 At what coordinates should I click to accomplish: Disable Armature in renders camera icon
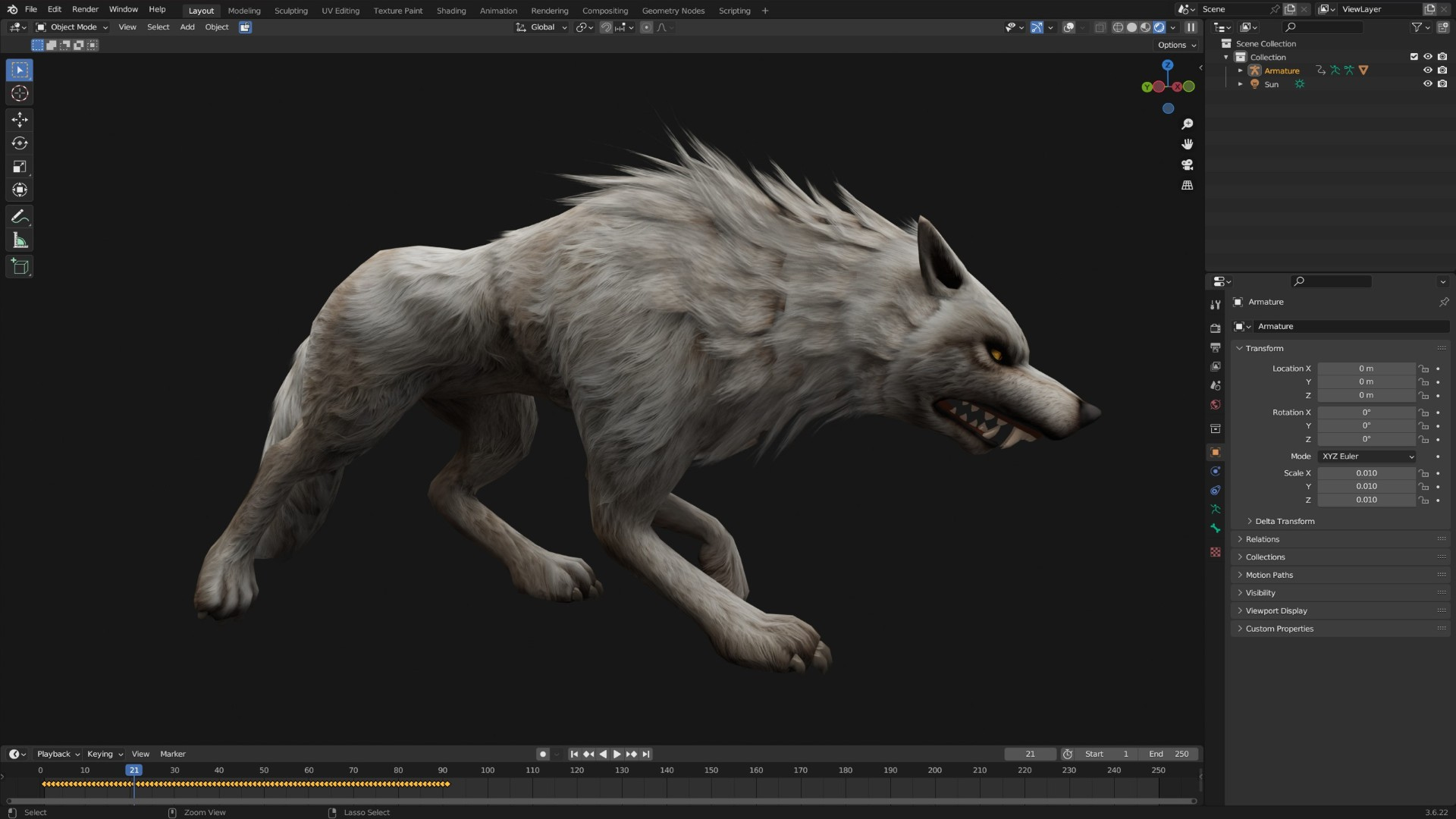[x=1442, y=71]
